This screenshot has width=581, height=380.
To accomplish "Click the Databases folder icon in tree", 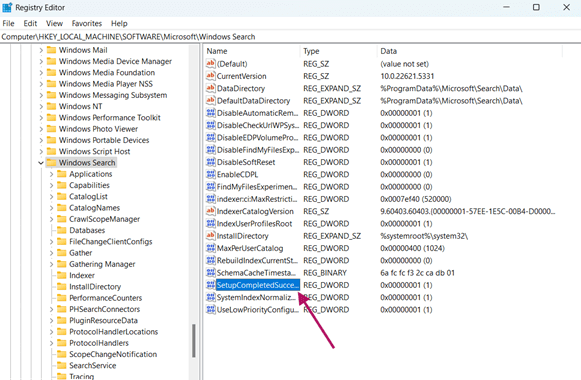I will [62, 230].
